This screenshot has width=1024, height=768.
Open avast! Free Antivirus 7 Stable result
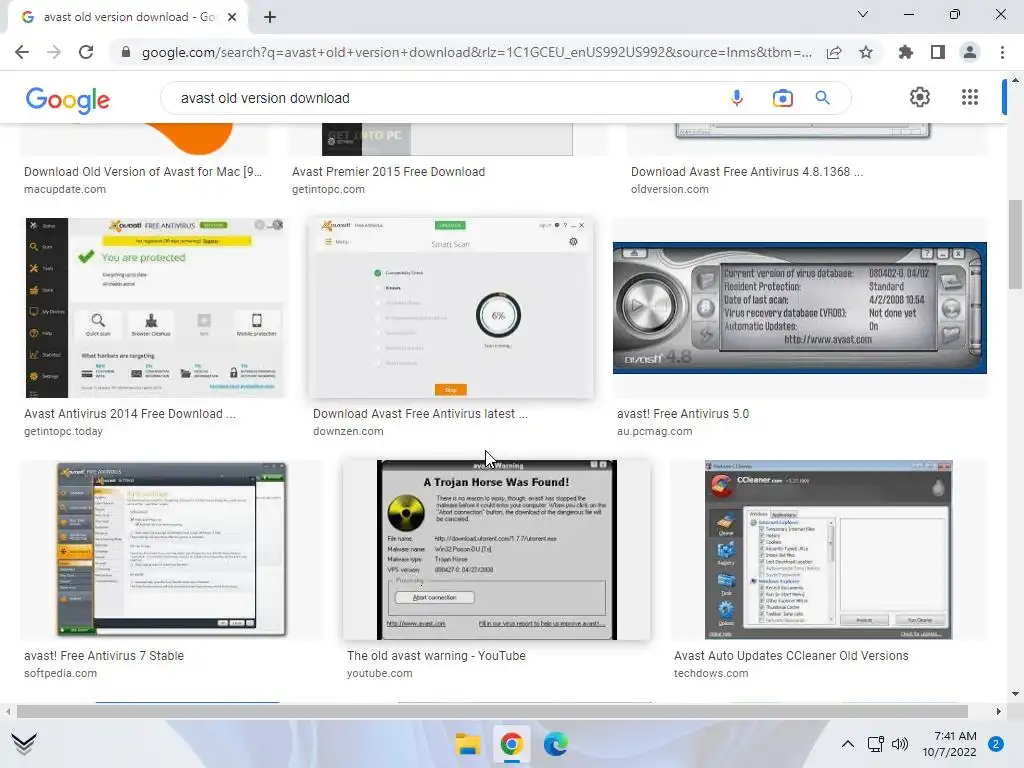[104, 656]
